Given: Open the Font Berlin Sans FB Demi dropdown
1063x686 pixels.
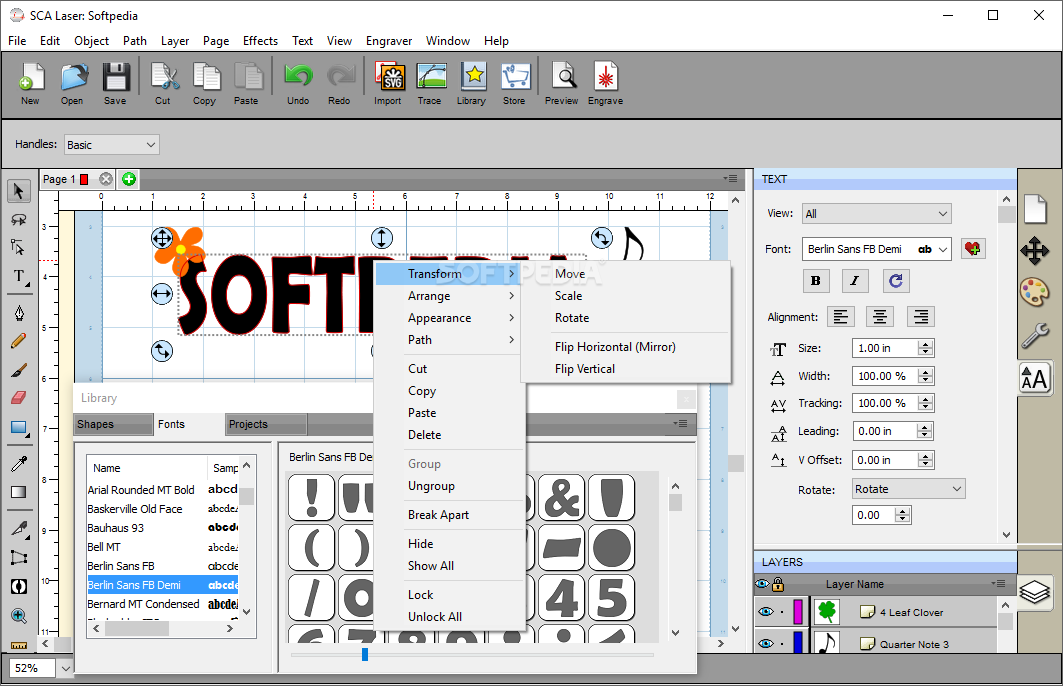Looking at the screenshot, I should (x=877, y=249).
